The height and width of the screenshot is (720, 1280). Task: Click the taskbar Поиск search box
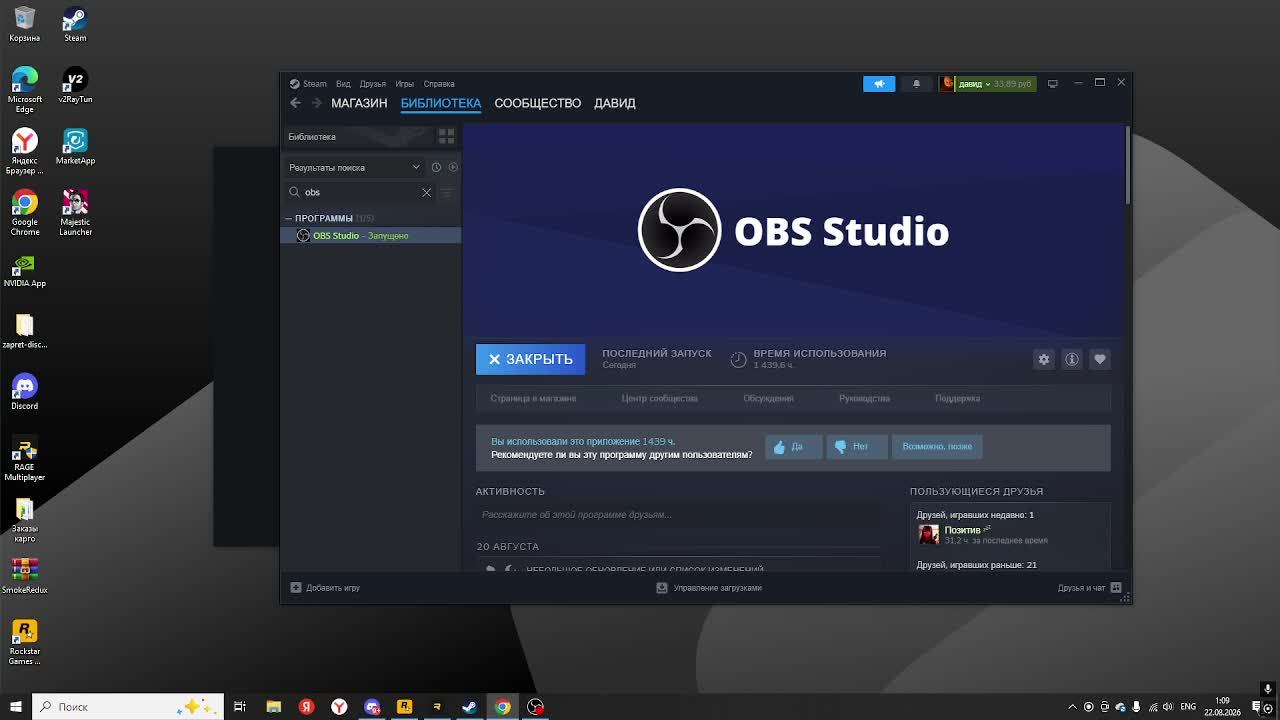127,707
